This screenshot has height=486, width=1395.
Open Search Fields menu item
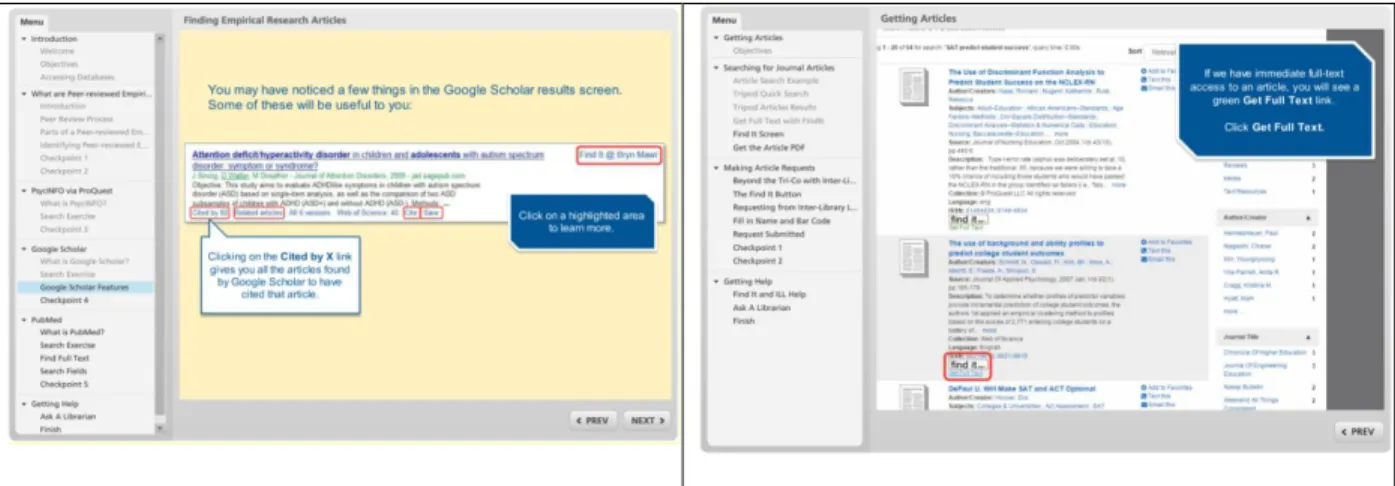tap(64, 370)
